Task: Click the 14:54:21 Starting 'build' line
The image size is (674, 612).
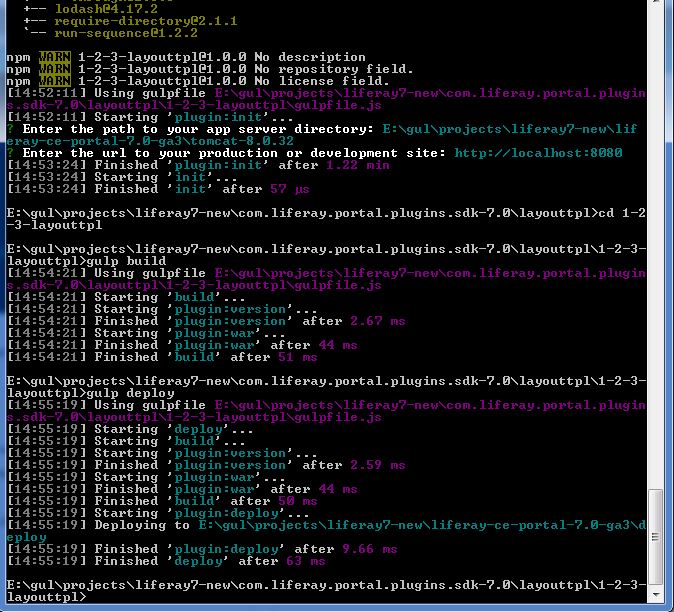Action: (x=126, y=297)
